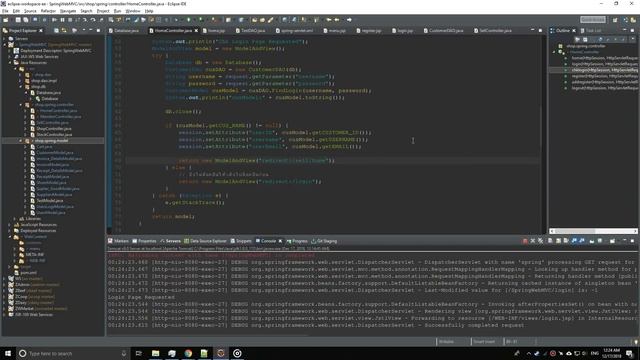Image resolution: width=640 pixels, height=360 pixels.
Task: Open Project Explorer view menu
Action: click(x=84, y=31)
